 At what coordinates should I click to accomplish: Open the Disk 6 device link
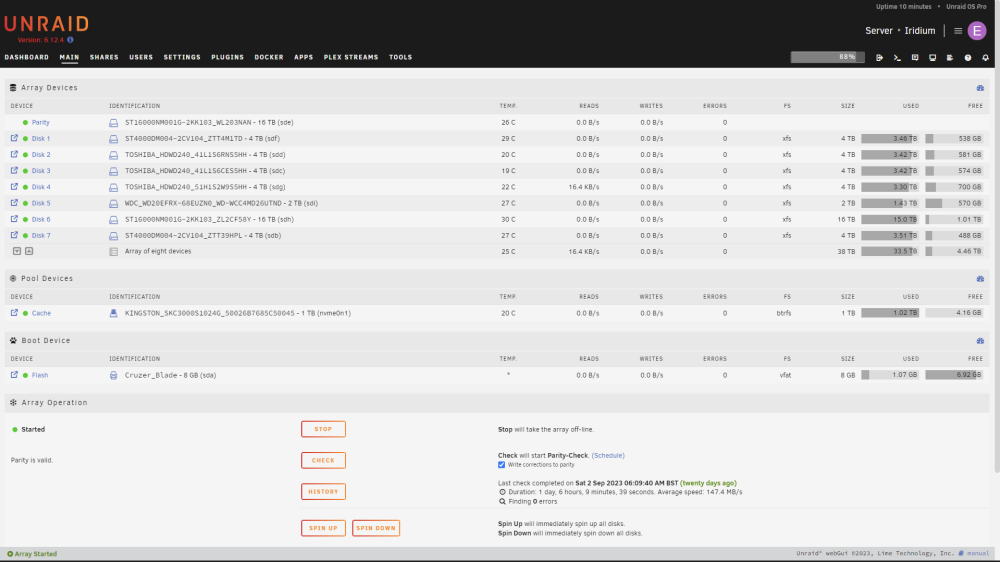[x=41, y=219]
